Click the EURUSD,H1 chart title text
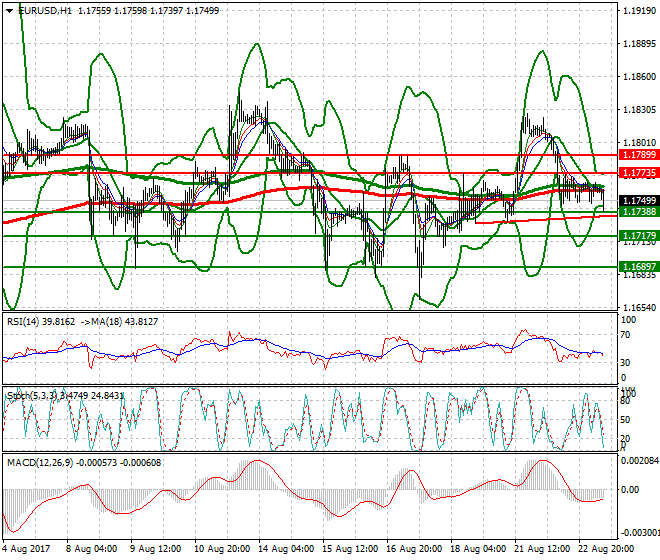The image size is (660, 560). pyautogui.click(x=45, y=11)
